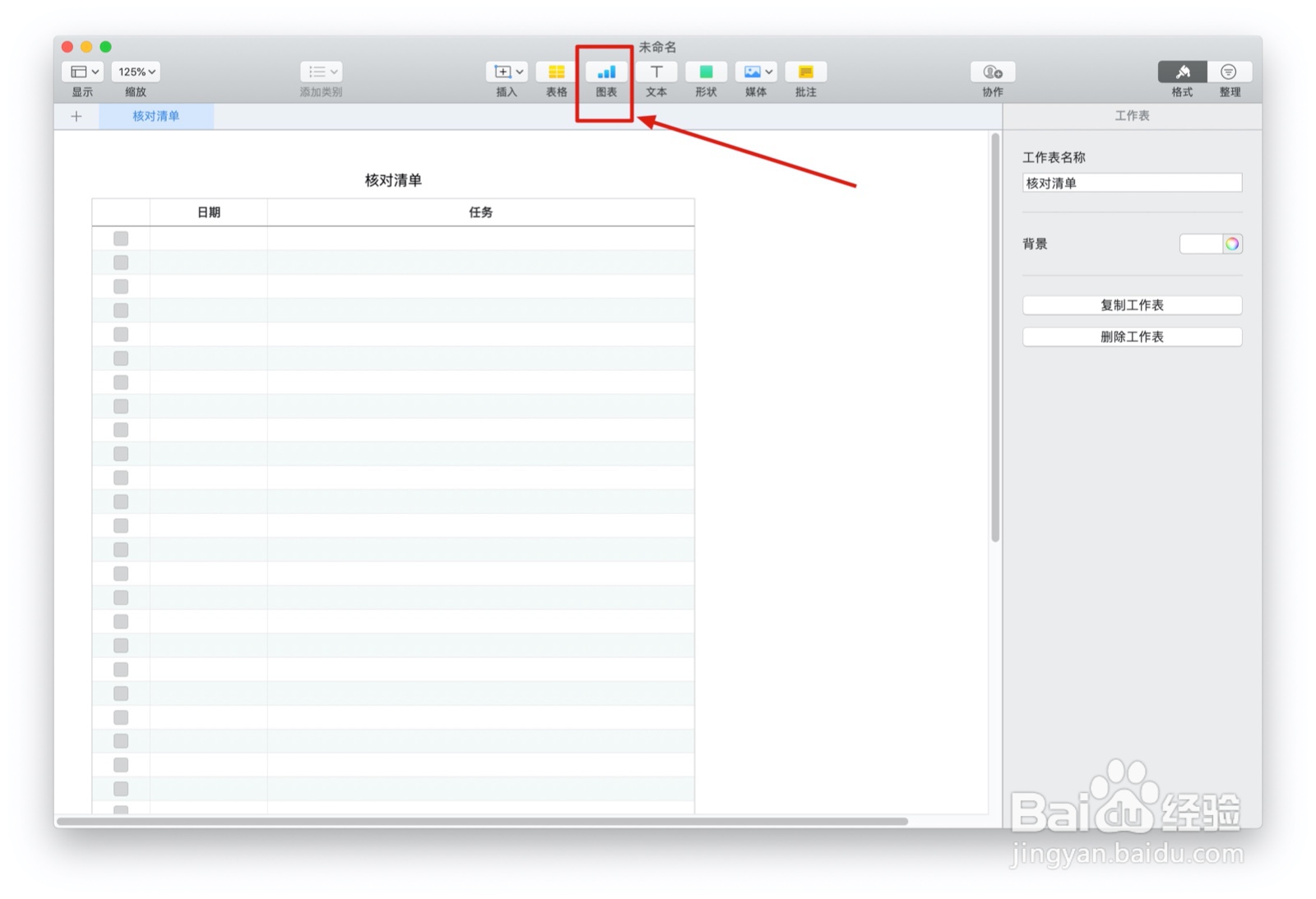Add a new sheet with plus button
The height and width of the screenshot is (899, 1316).
76,116
